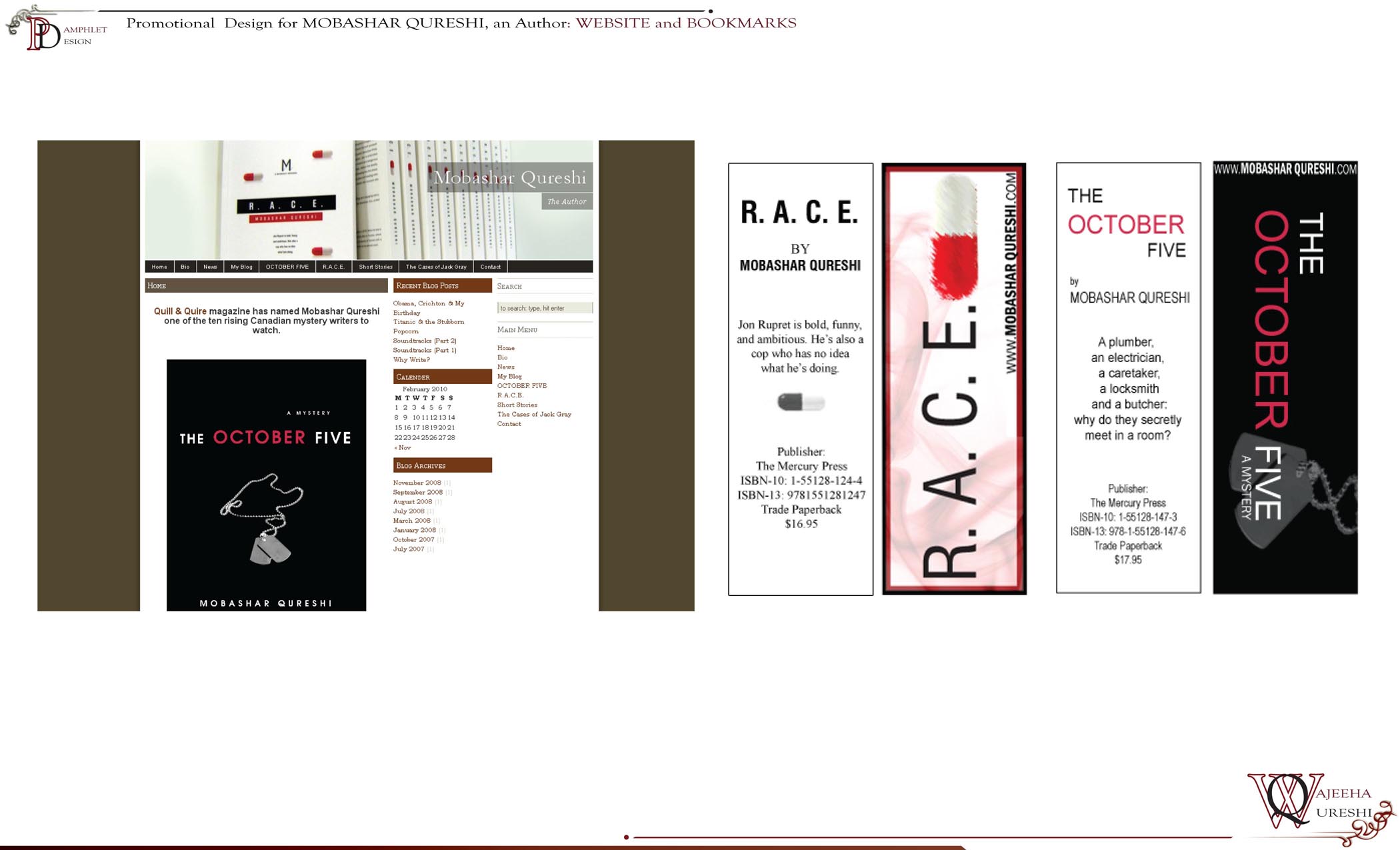Click the Pamphlet Design PD logo

point(43,32)
